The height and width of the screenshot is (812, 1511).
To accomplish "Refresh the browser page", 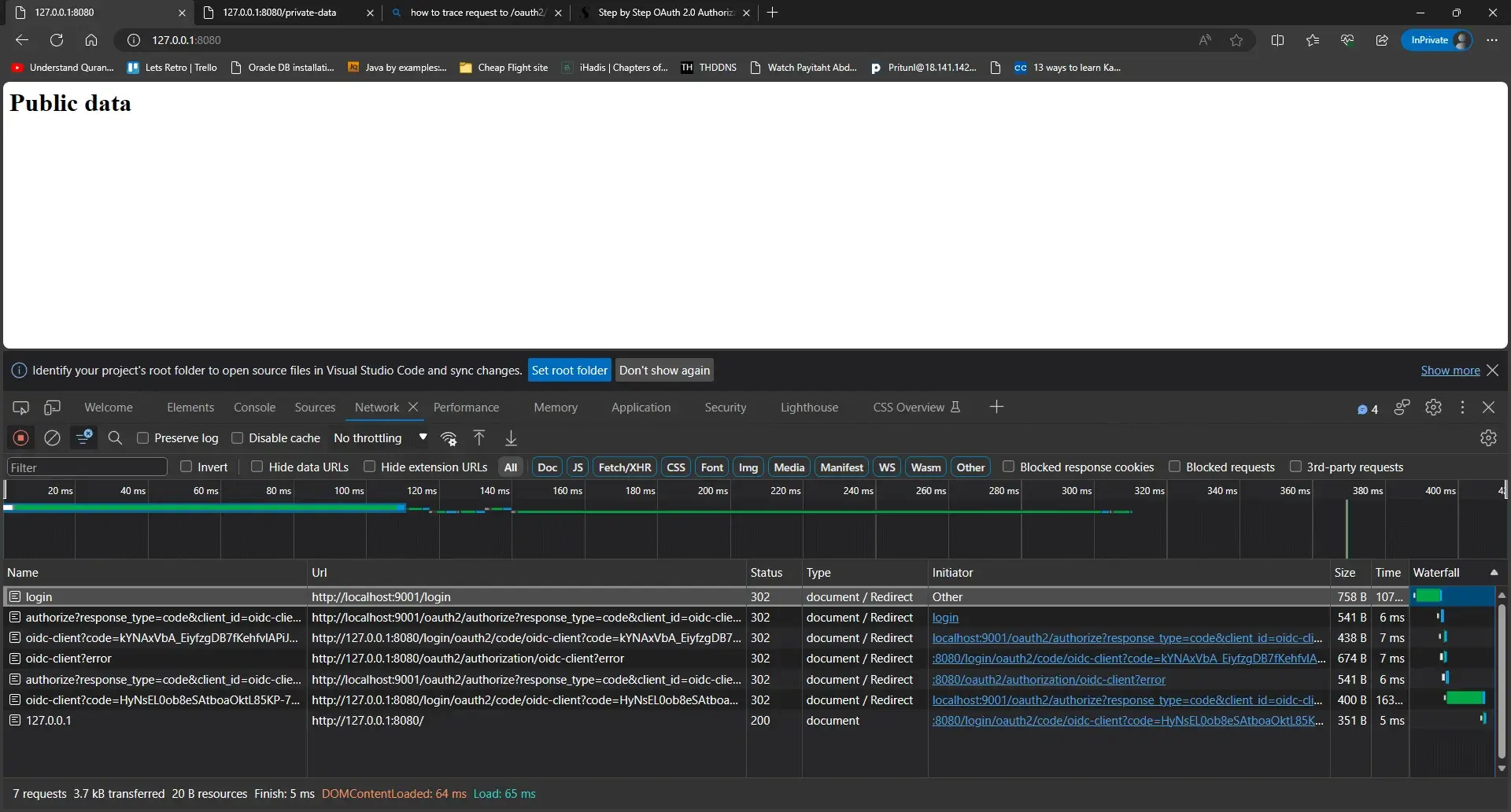I will (57, 40).
